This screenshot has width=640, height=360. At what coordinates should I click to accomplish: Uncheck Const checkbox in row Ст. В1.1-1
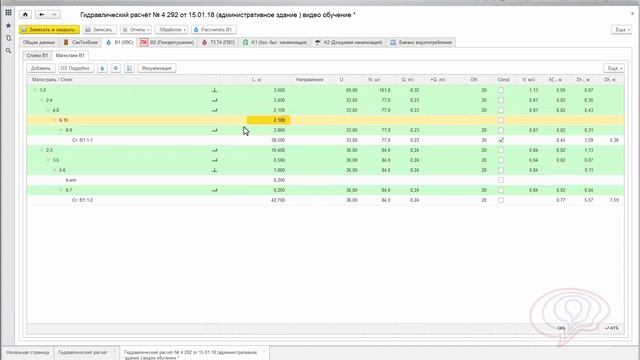tap(501, 140)
